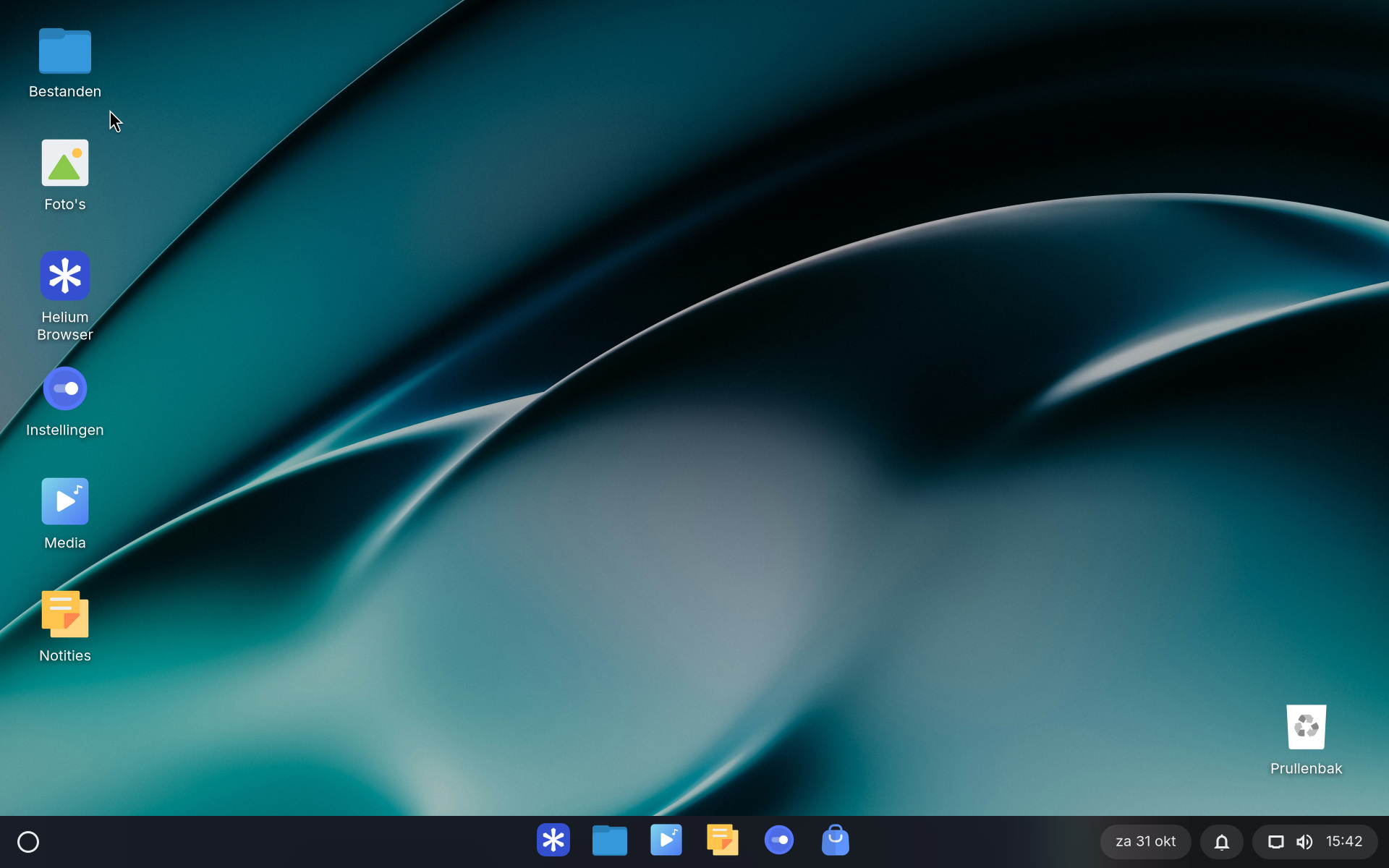Open the sticky notes app in taskbar

click(723, 841)
